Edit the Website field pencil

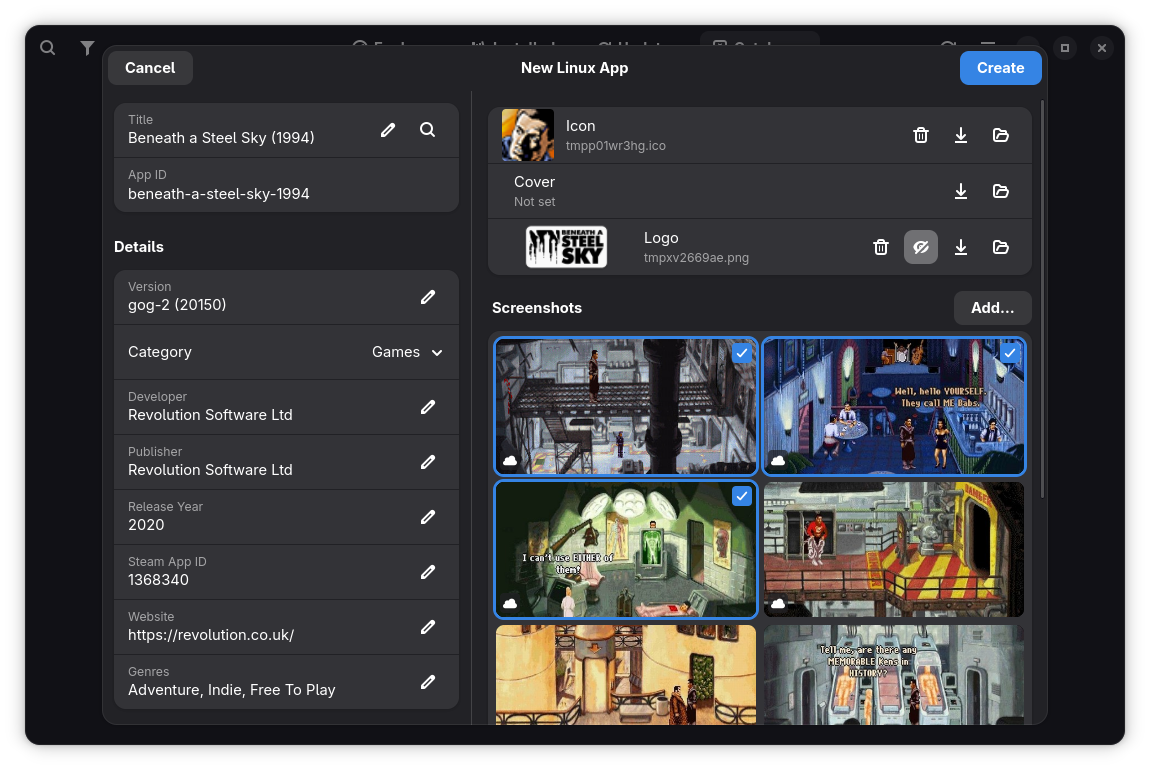[428, 627]
